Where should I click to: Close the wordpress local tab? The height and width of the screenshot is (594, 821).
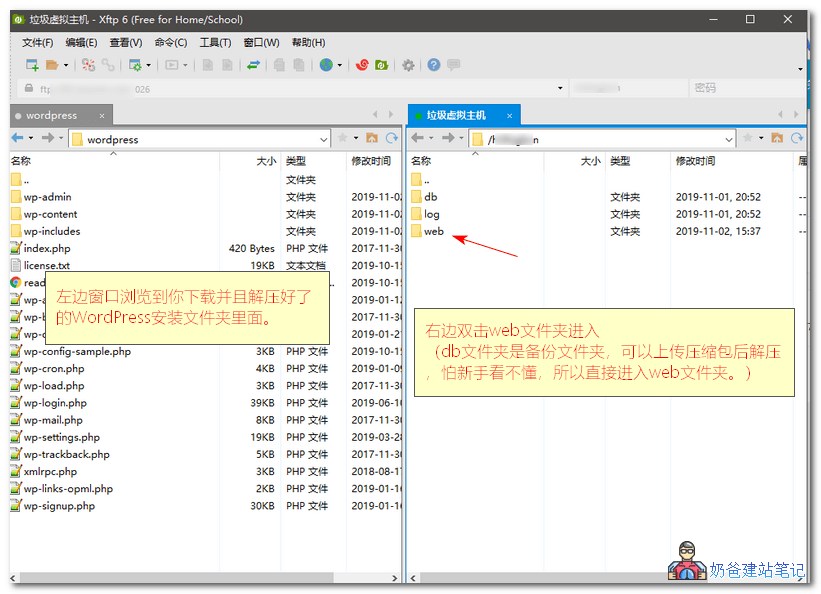coord(103,116)
